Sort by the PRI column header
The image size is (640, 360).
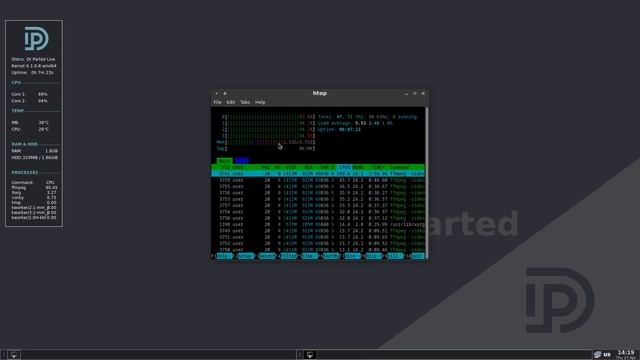[x=266, y=167]
